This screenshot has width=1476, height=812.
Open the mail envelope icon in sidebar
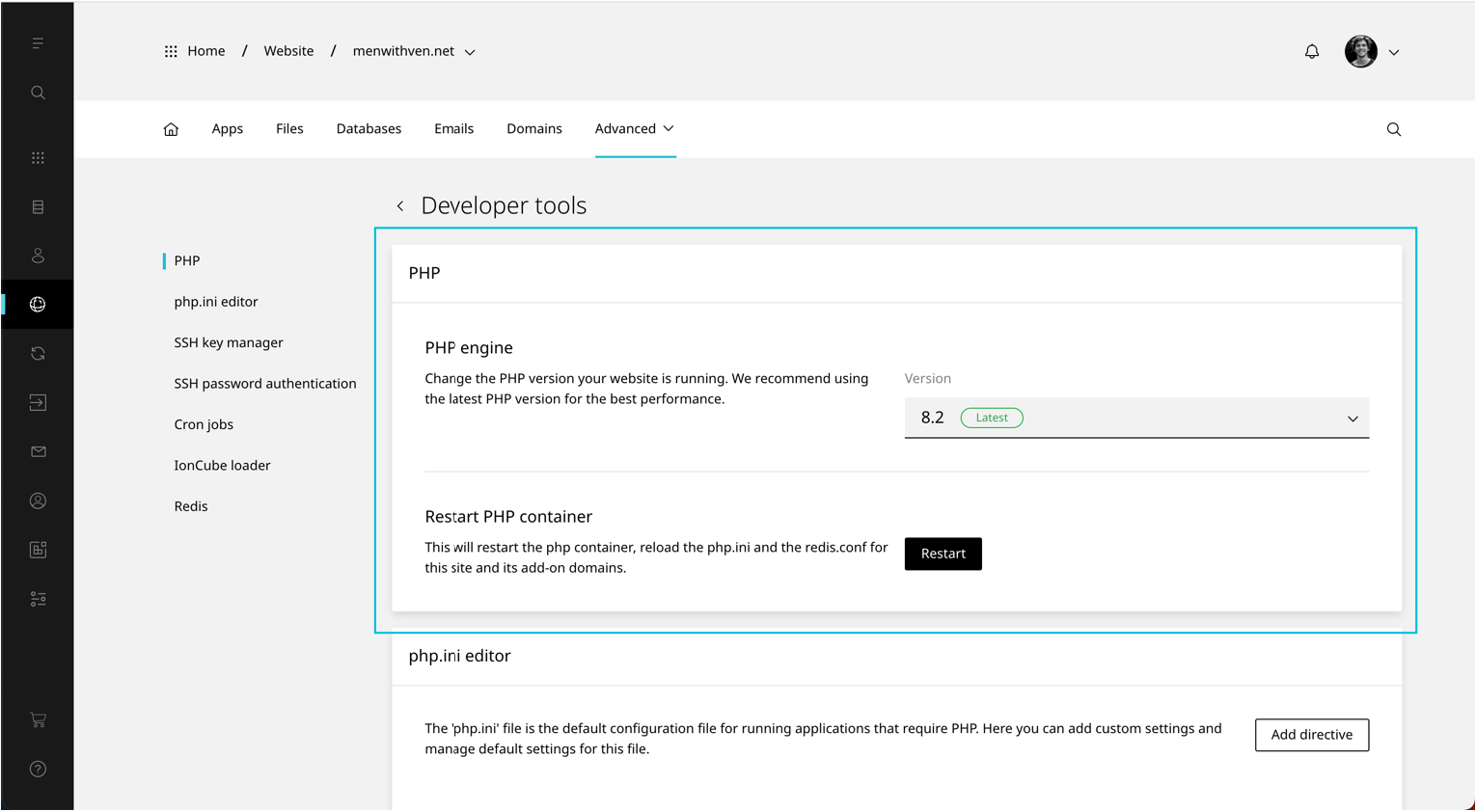pyautogui.click(x=38, y=451)
